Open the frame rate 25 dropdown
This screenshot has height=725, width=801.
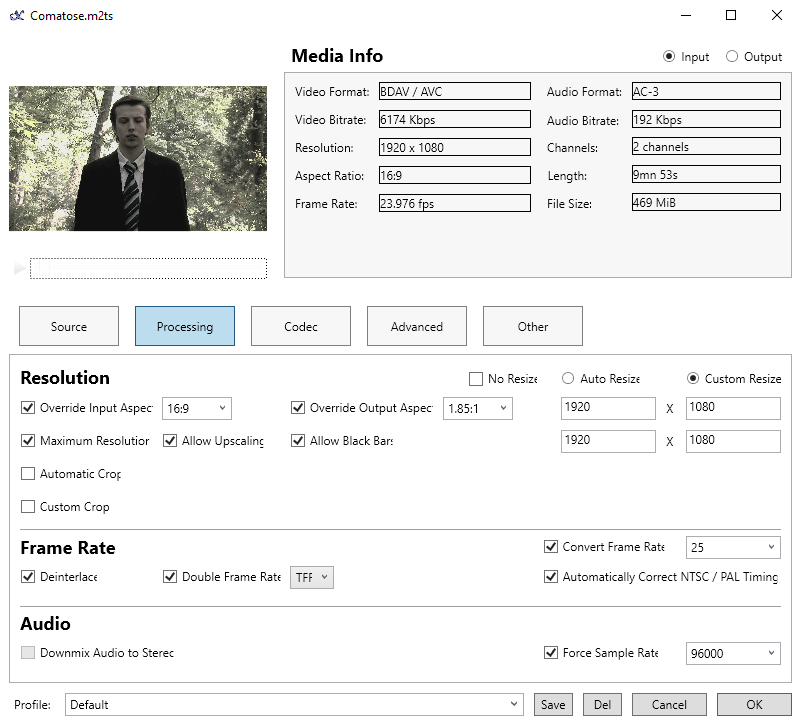point(732,548)
